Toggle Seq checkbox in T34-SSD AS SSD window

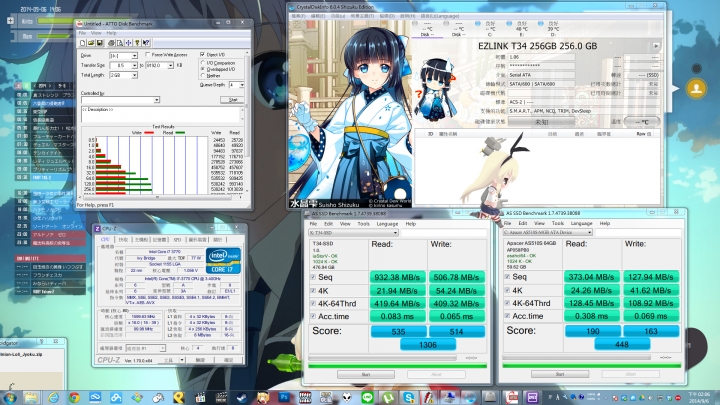tap(313, 277)
